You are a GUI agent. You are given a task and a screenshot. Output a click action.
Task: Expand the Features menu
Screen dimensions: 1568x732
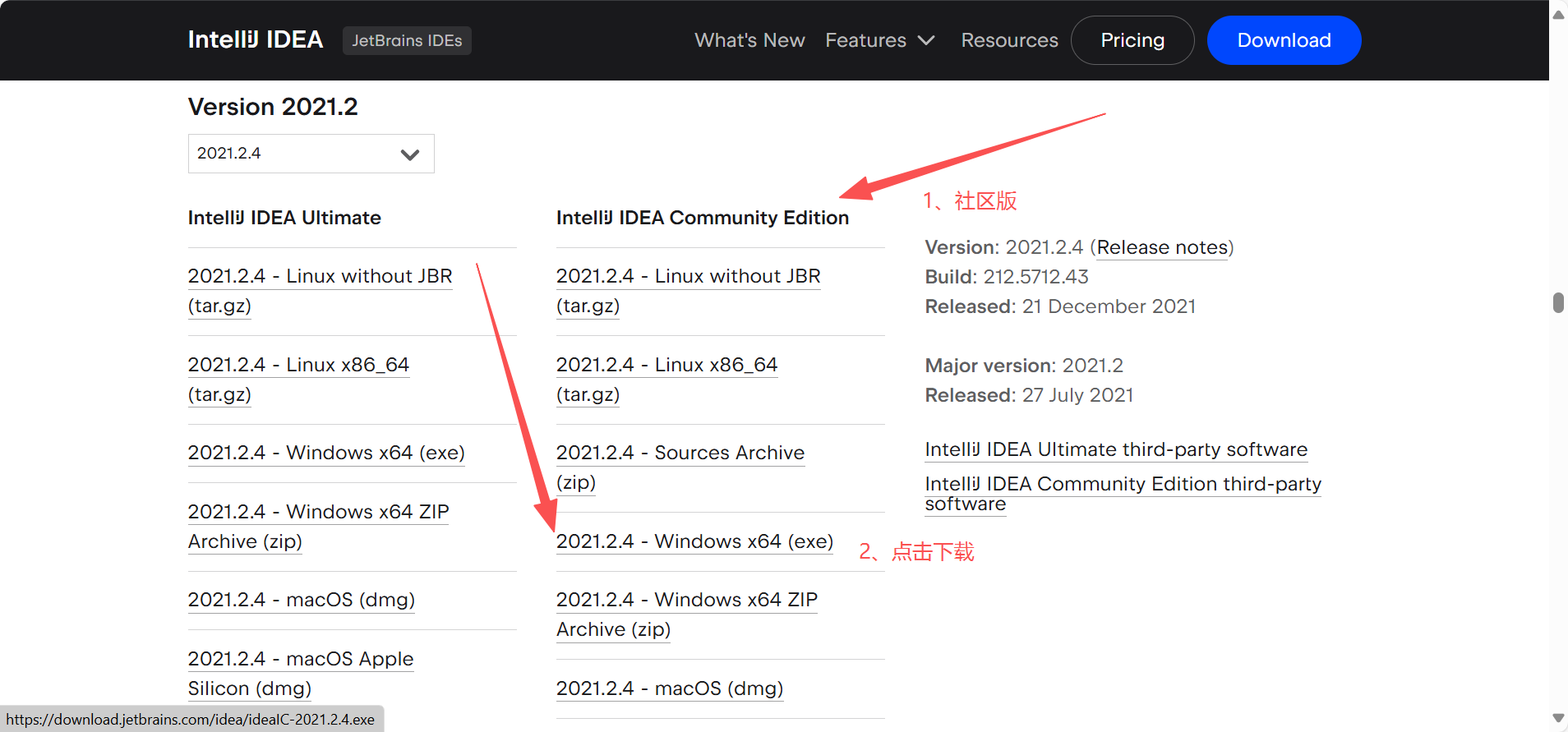tap(880, 40)
